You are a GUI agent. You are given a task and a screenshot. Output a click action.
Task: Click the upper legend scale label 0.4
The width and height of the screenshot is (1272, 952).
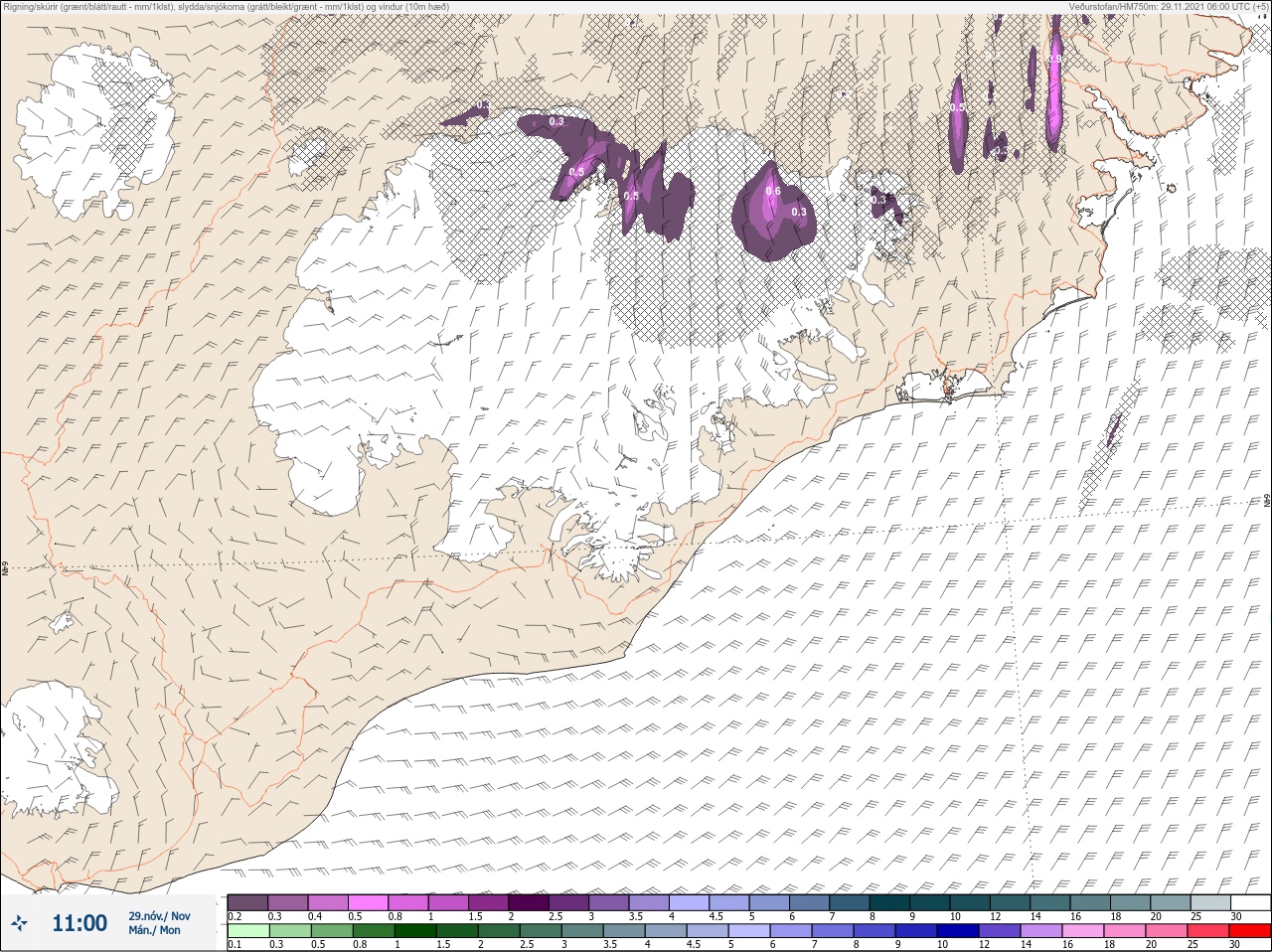[315, 916]
